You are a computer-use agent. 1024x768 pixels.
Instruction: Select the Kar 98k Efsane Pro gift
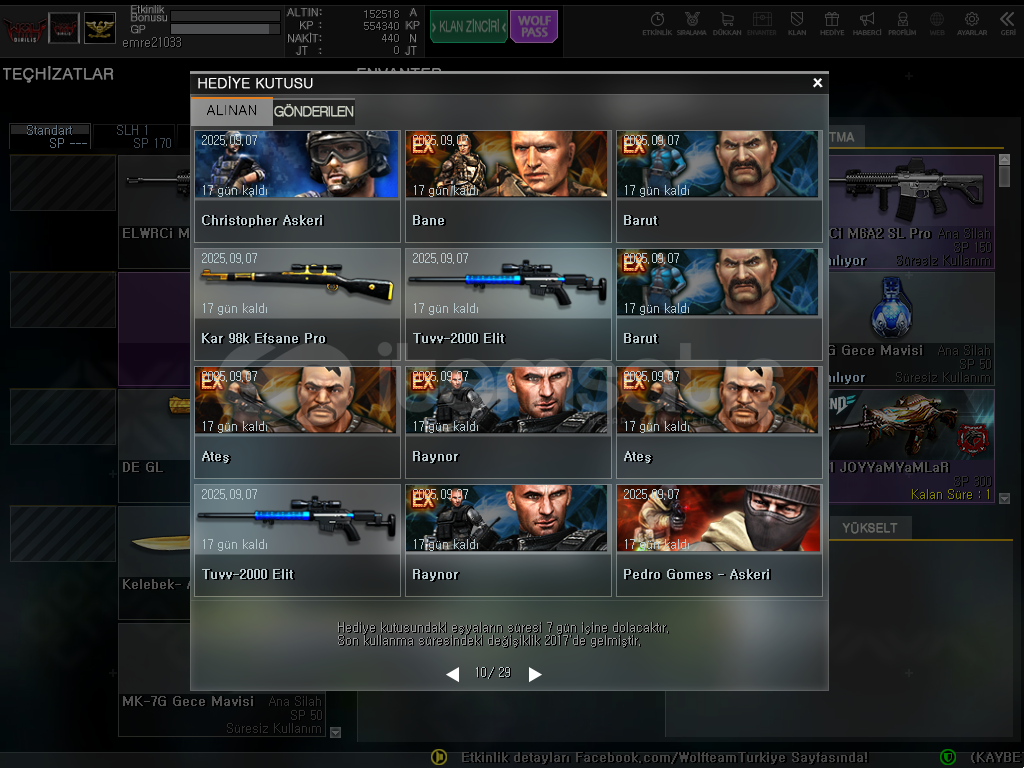(297, 304)
